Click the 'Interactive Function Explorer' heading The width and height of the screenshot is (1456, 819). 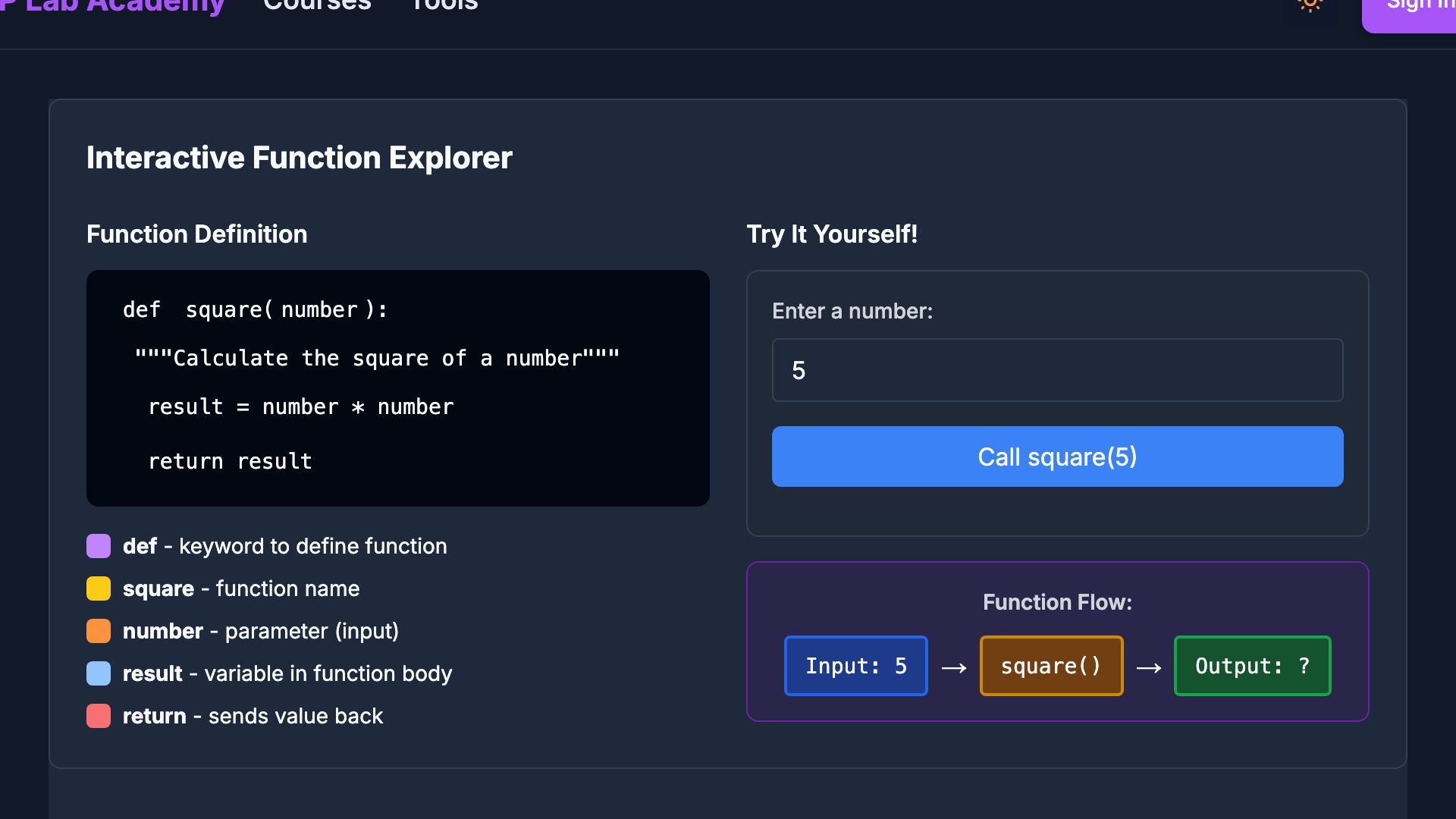[x=300, y=158]
